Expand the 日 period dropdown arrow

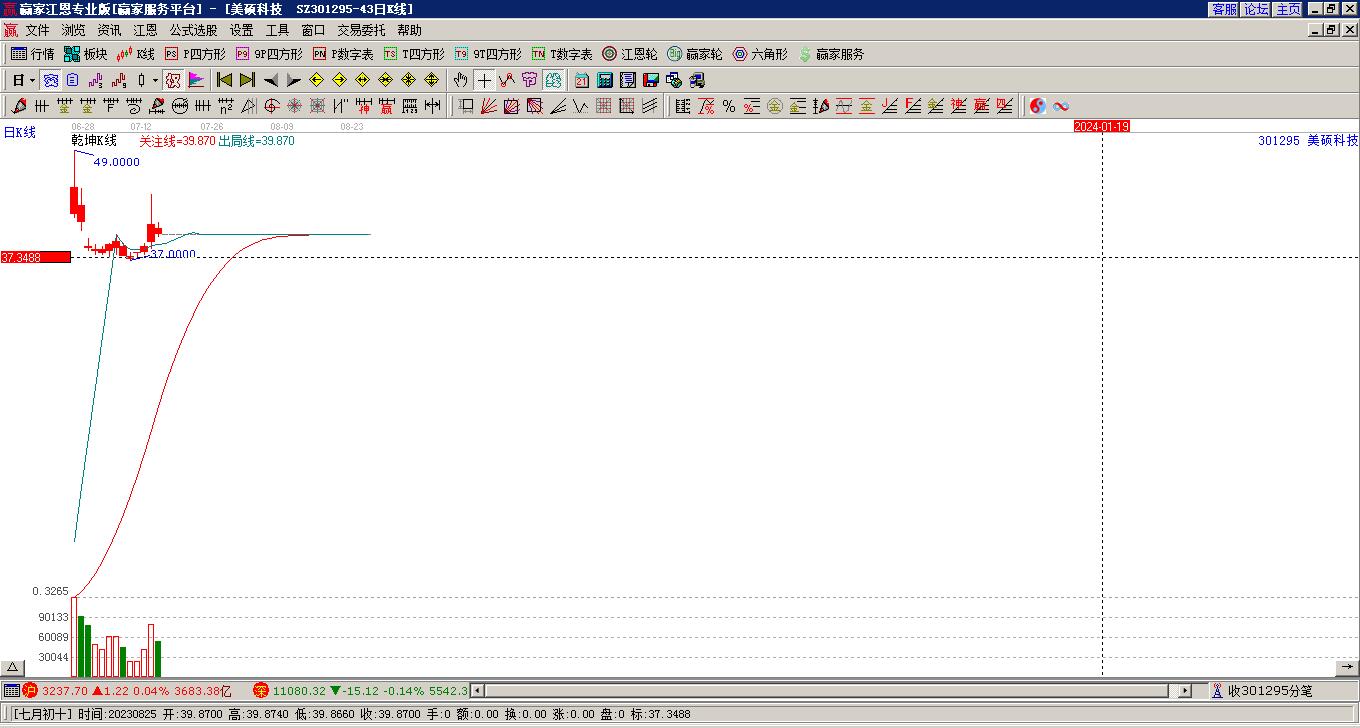click(32, 80)
